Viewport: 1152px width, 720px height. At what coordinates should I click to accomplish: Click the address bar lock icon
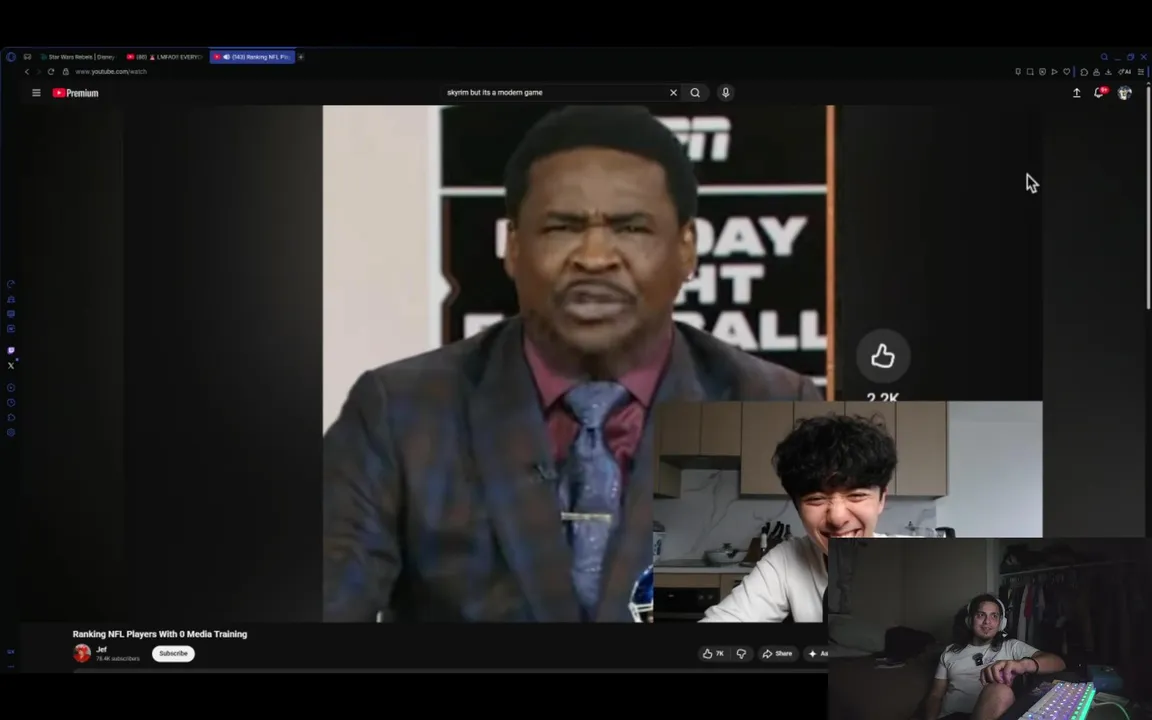click(x=65, y=71)
